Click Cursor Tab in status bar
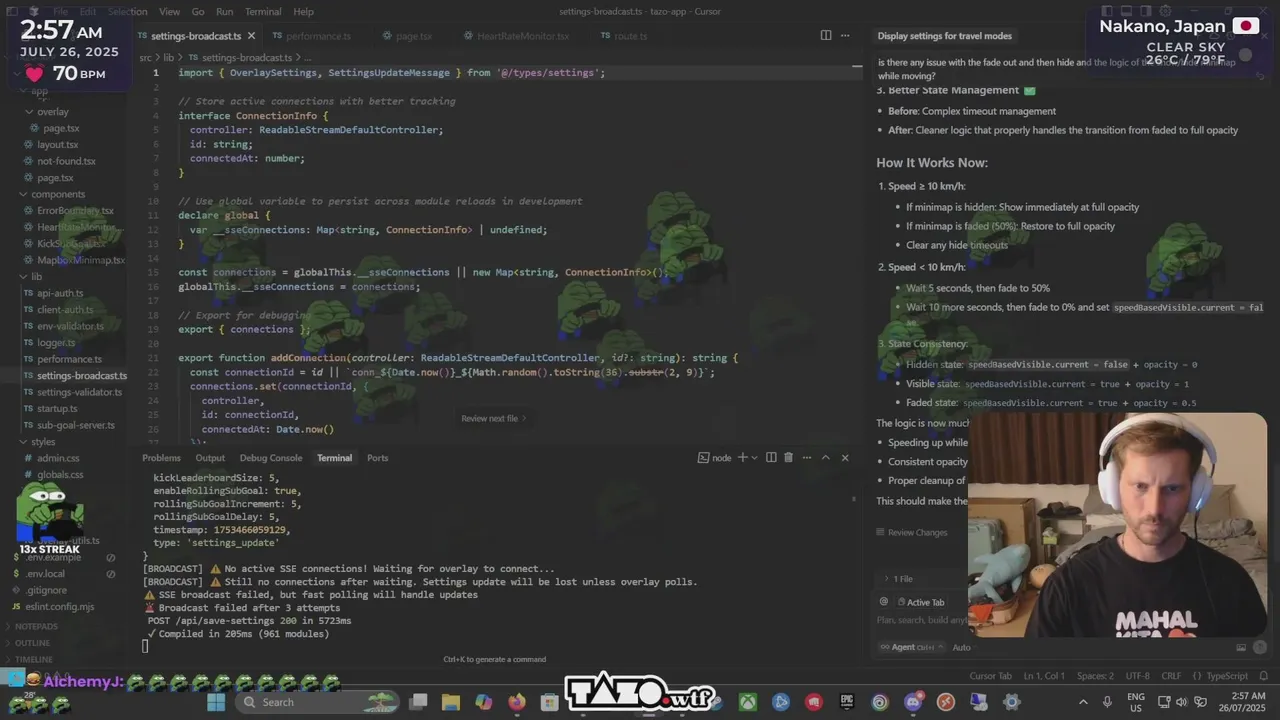The image size is (1280, 720). click(990, 676)
